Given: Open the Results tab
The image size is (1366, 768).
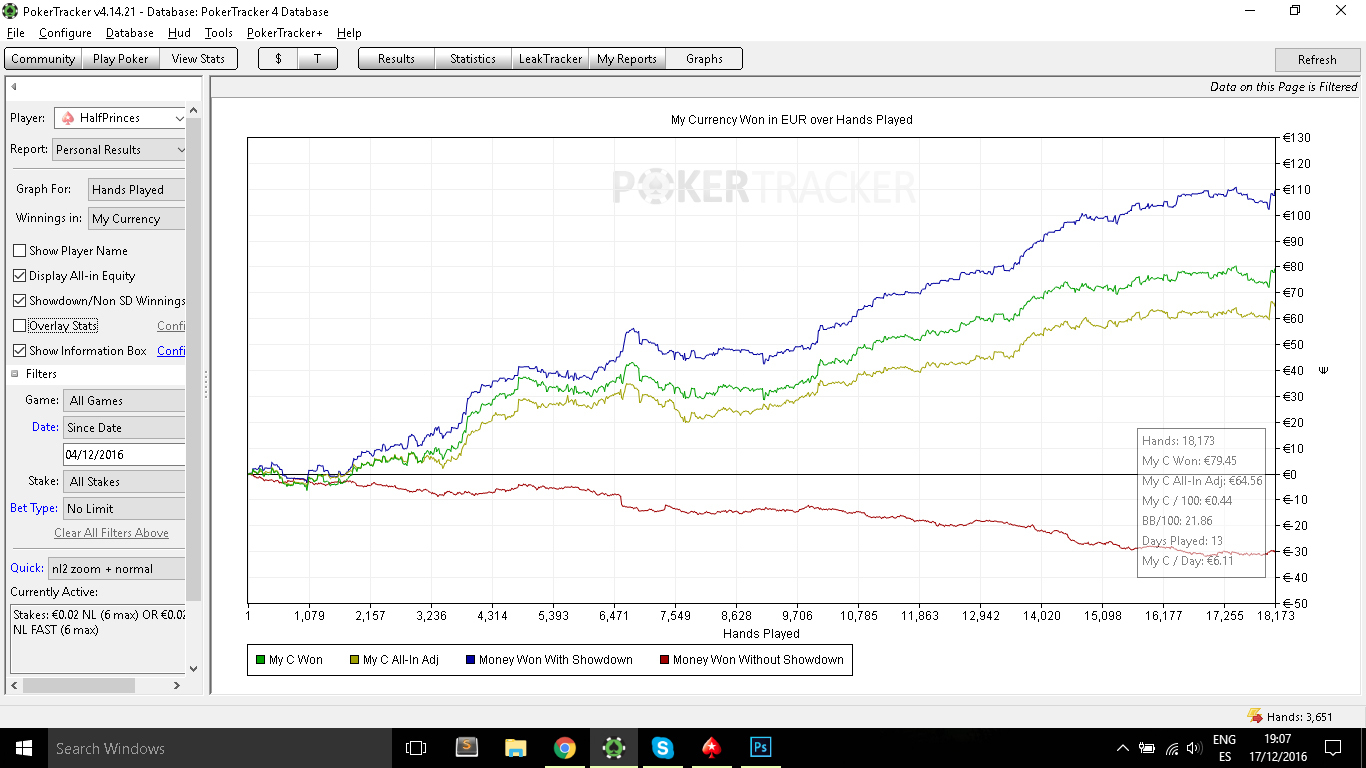Looking at the screenshot, I should [x=396, y=59].
